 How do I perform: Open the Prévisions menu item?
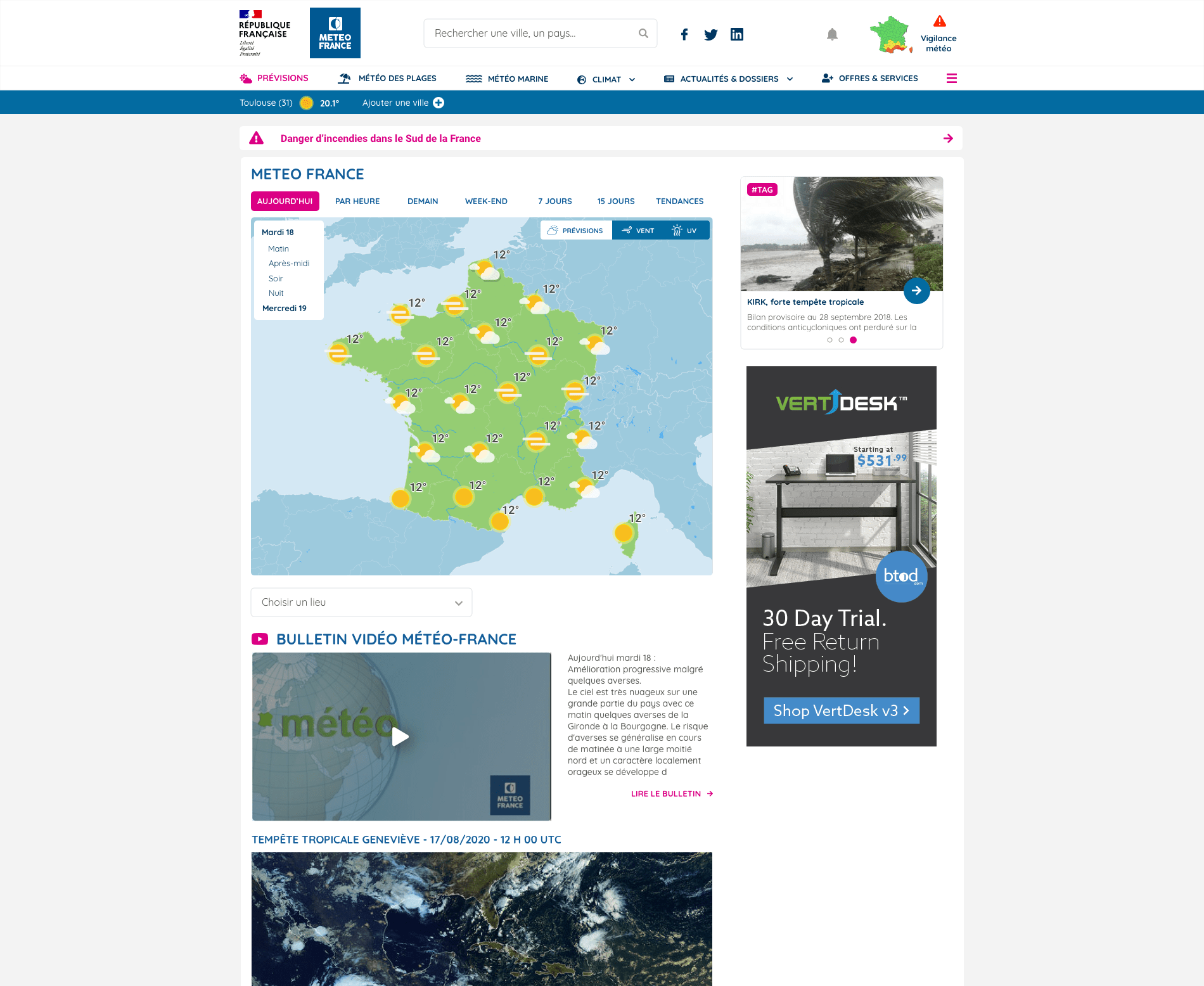coord(274,78)
